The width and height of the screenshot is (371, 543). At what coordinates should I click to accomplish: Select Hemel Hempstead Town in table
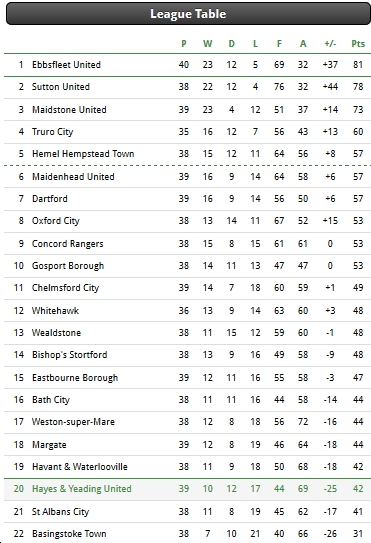pyautogui.click(x=83, y=154)
